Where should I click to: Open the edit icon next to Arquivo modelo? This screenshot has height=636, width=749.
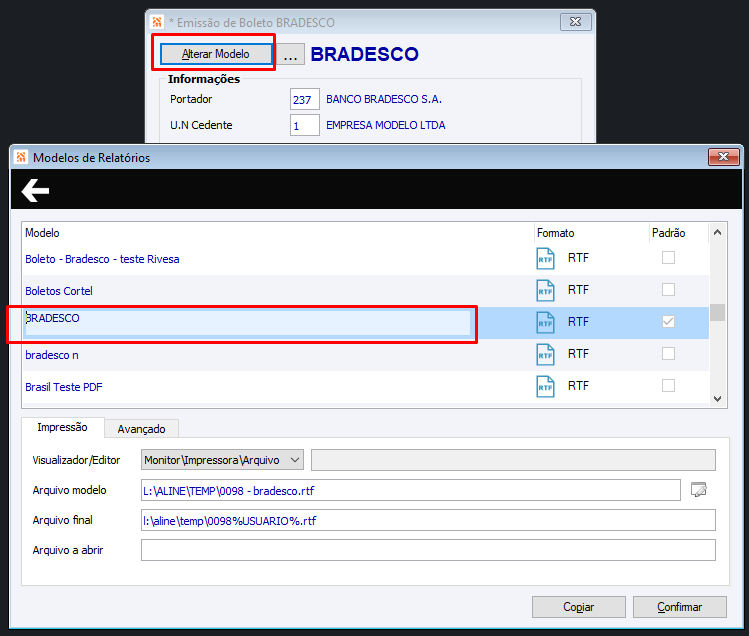698,490
